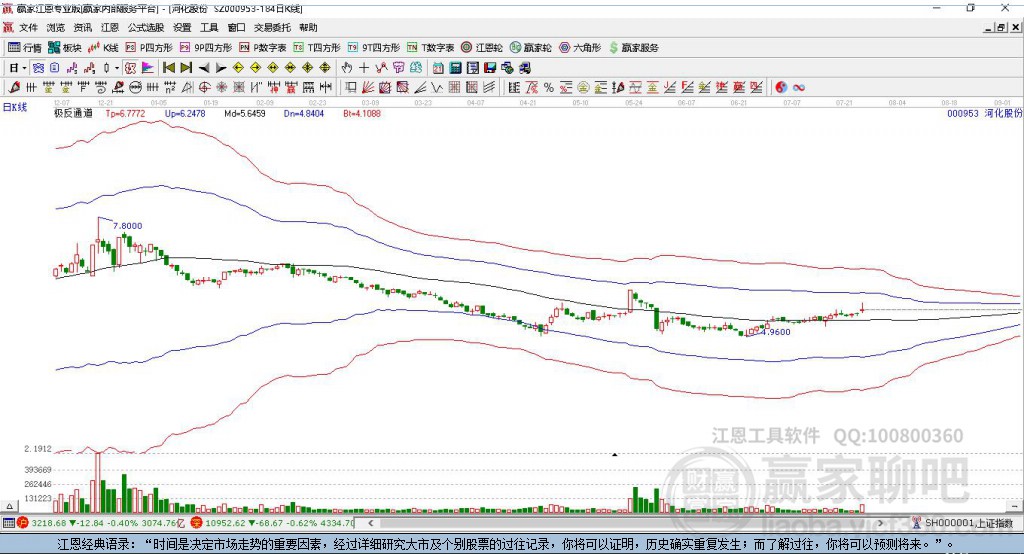The width and height of the screenshot is (1024, 554).
Task: Open the T四方形 tool
Action: pyautogui.click(x=317, y=48)
